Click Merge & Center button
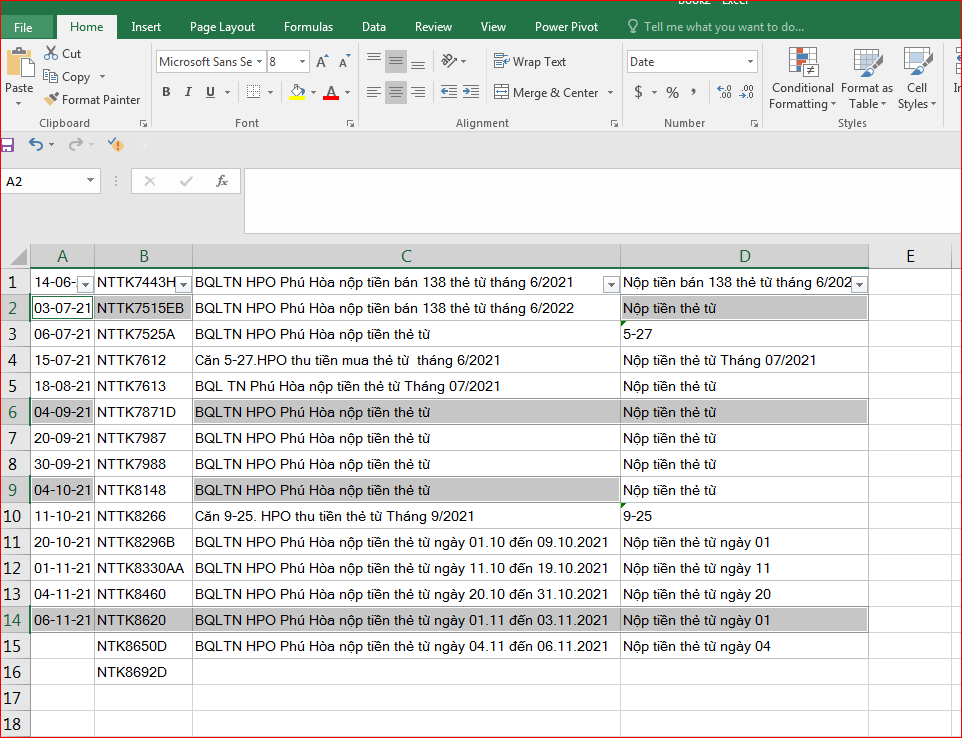 547,93
